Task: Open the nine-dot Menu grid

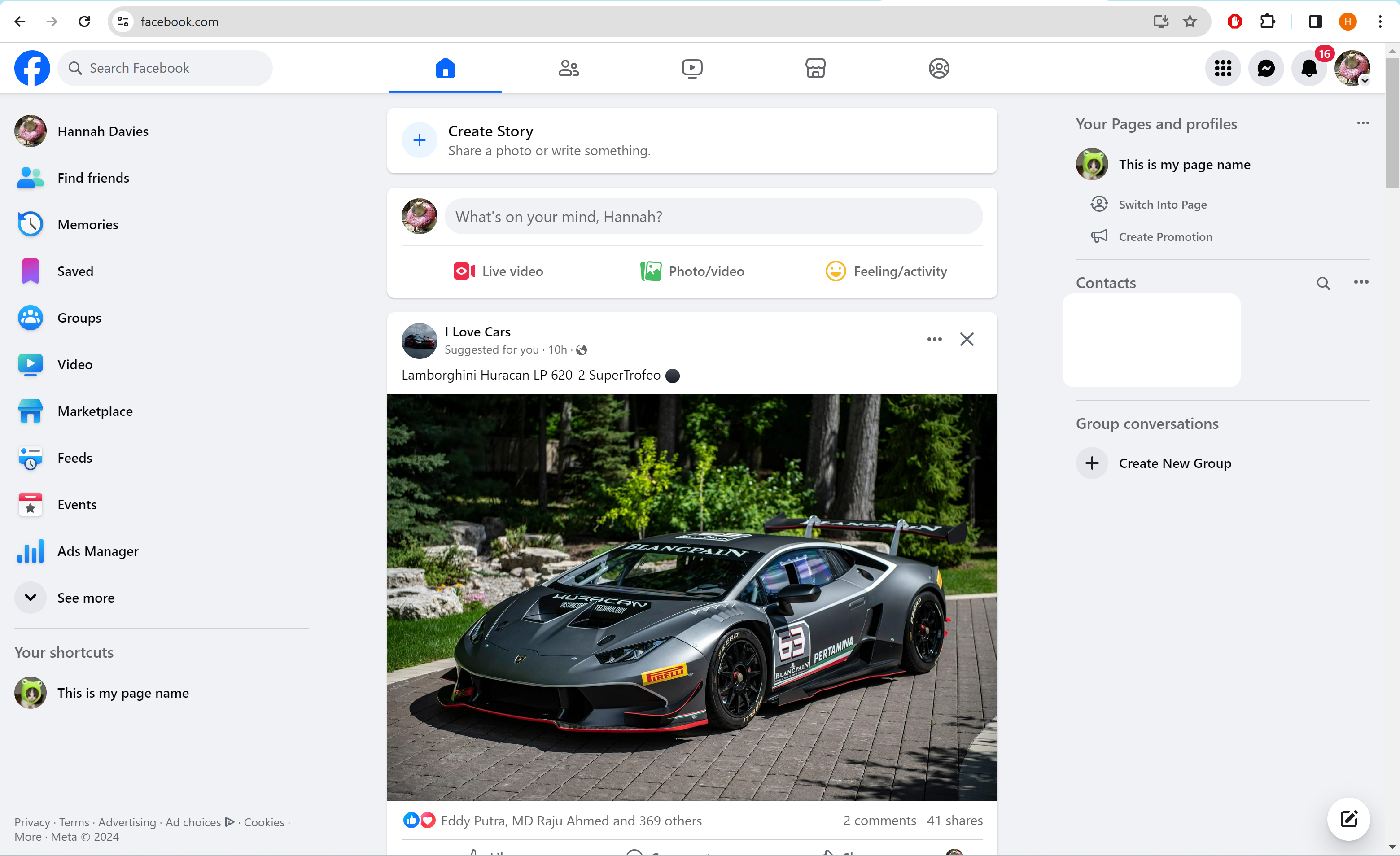Action: click(x=1223, y=68)
